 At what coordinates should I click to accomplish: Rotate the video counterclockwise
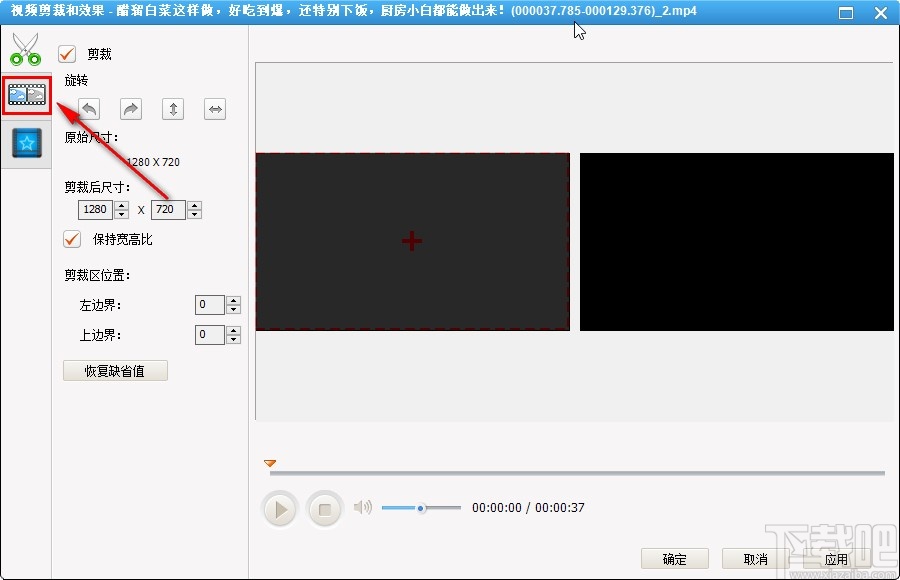click(x=89, y=108)
